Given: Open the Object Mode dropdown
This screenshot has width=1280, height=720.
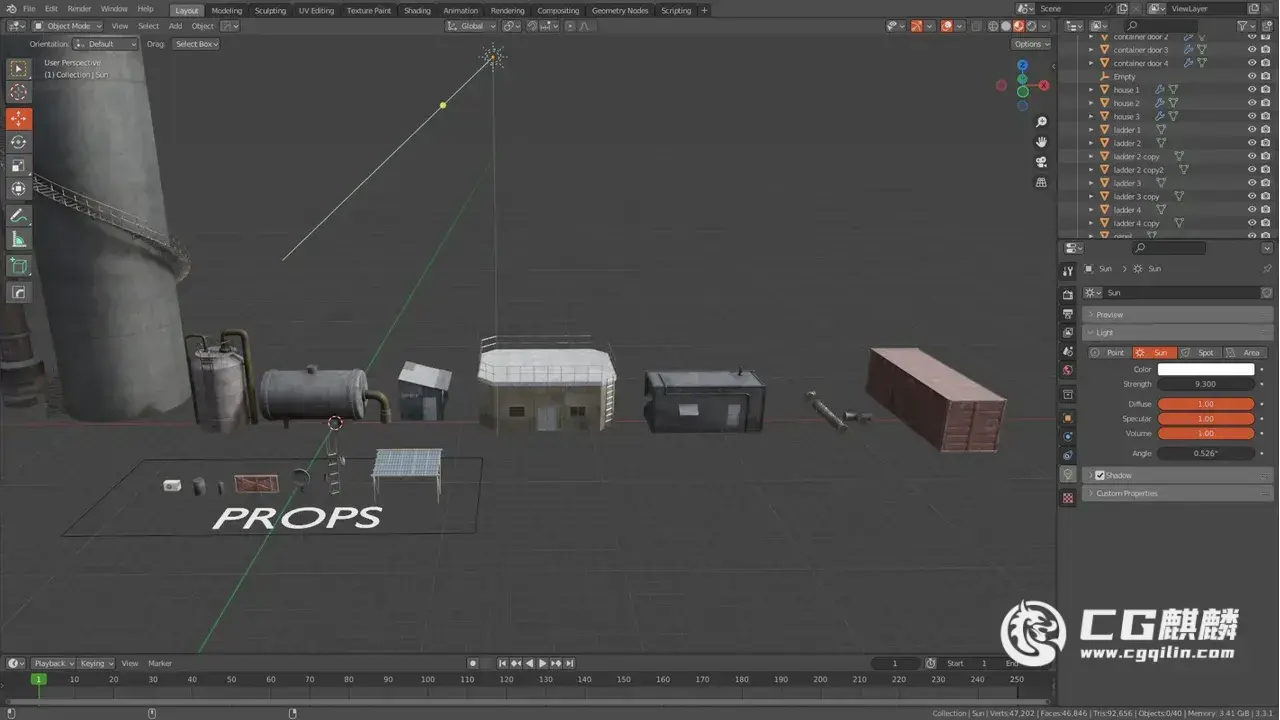Looking at the screenshot, I should click(67, 26).
